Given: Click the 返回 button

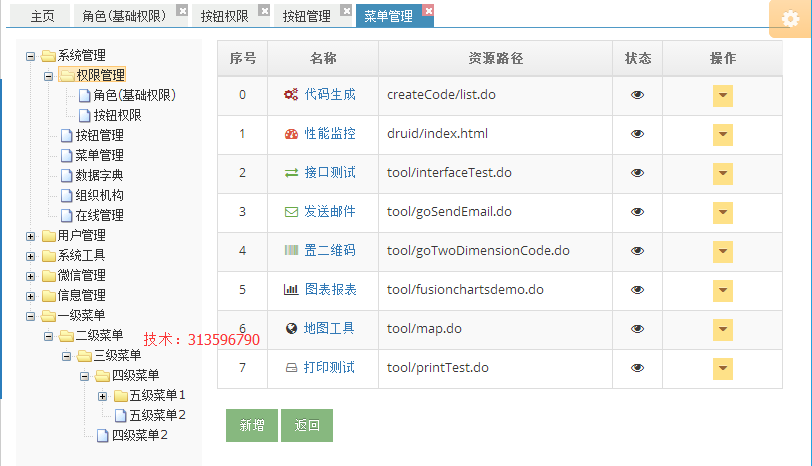Looking at the screenshot, I should pos(307,425).
